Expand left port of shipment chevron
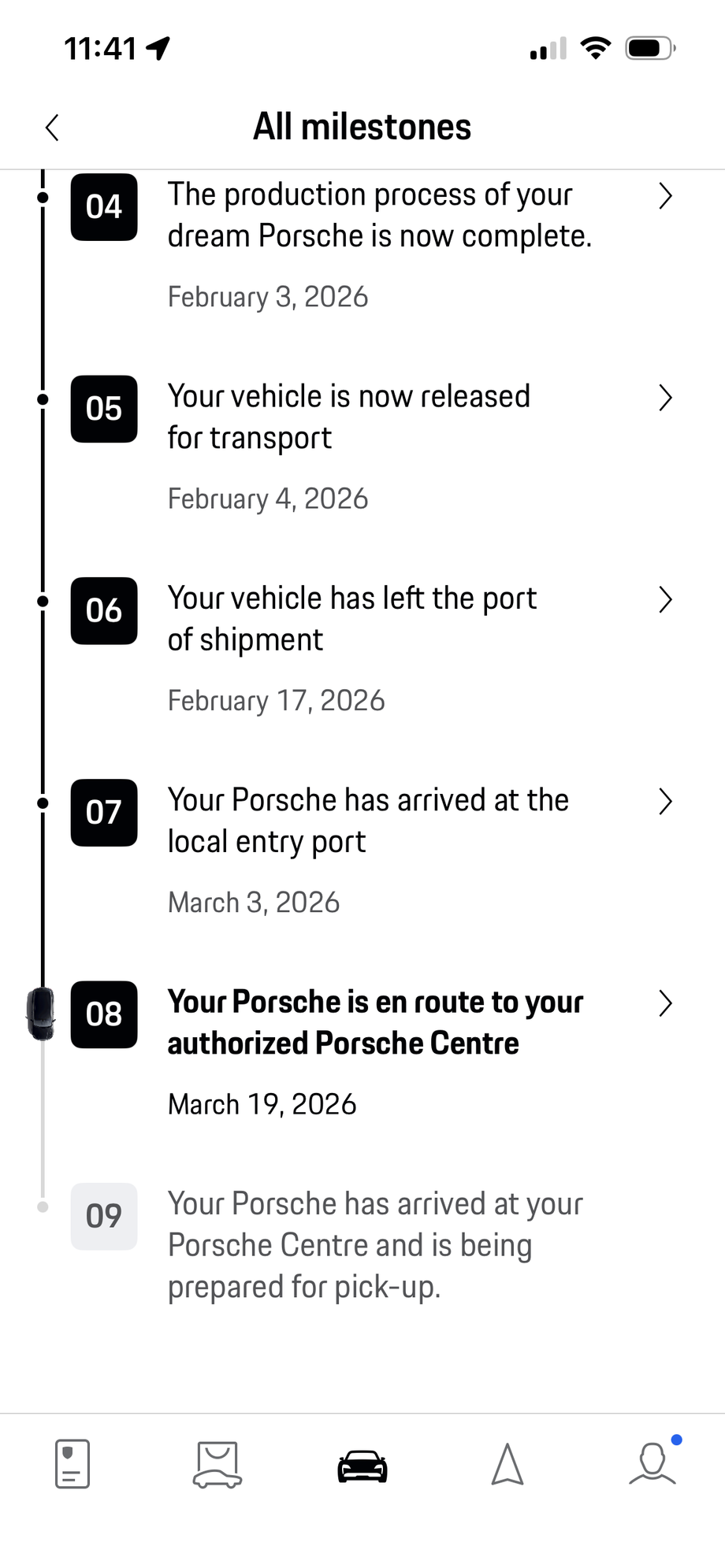 665,599
